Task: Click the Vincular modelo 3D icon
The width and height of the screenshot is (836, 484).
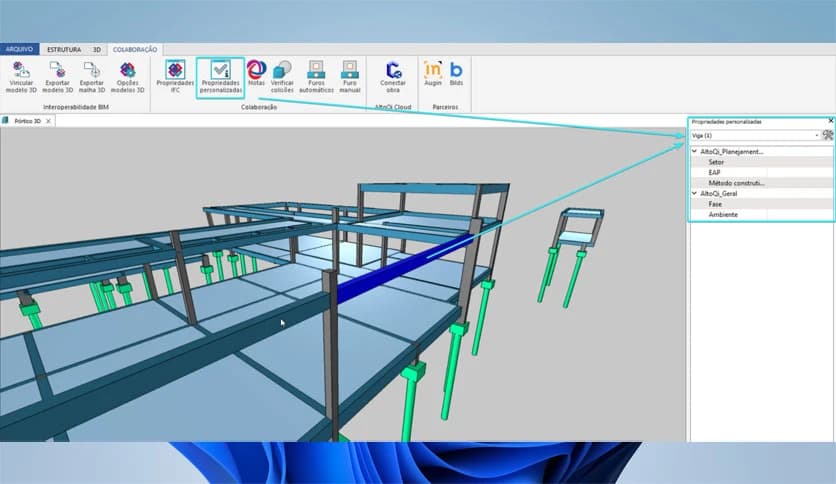Action: point(21,70)
